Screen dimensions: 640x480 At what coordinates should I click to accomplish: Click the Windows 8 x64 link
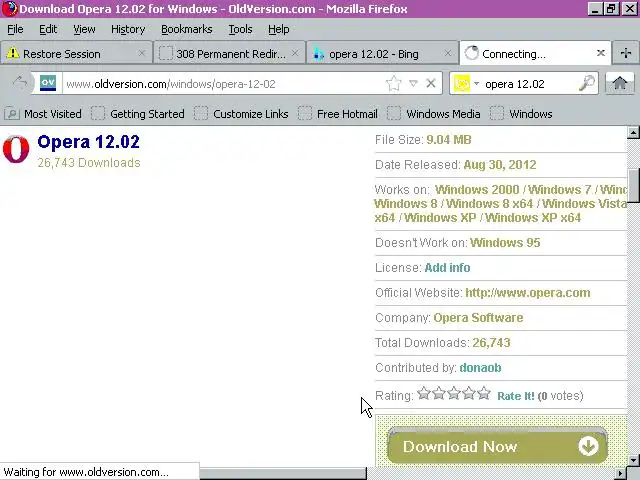pyautogui.click(x=489, y=204)
